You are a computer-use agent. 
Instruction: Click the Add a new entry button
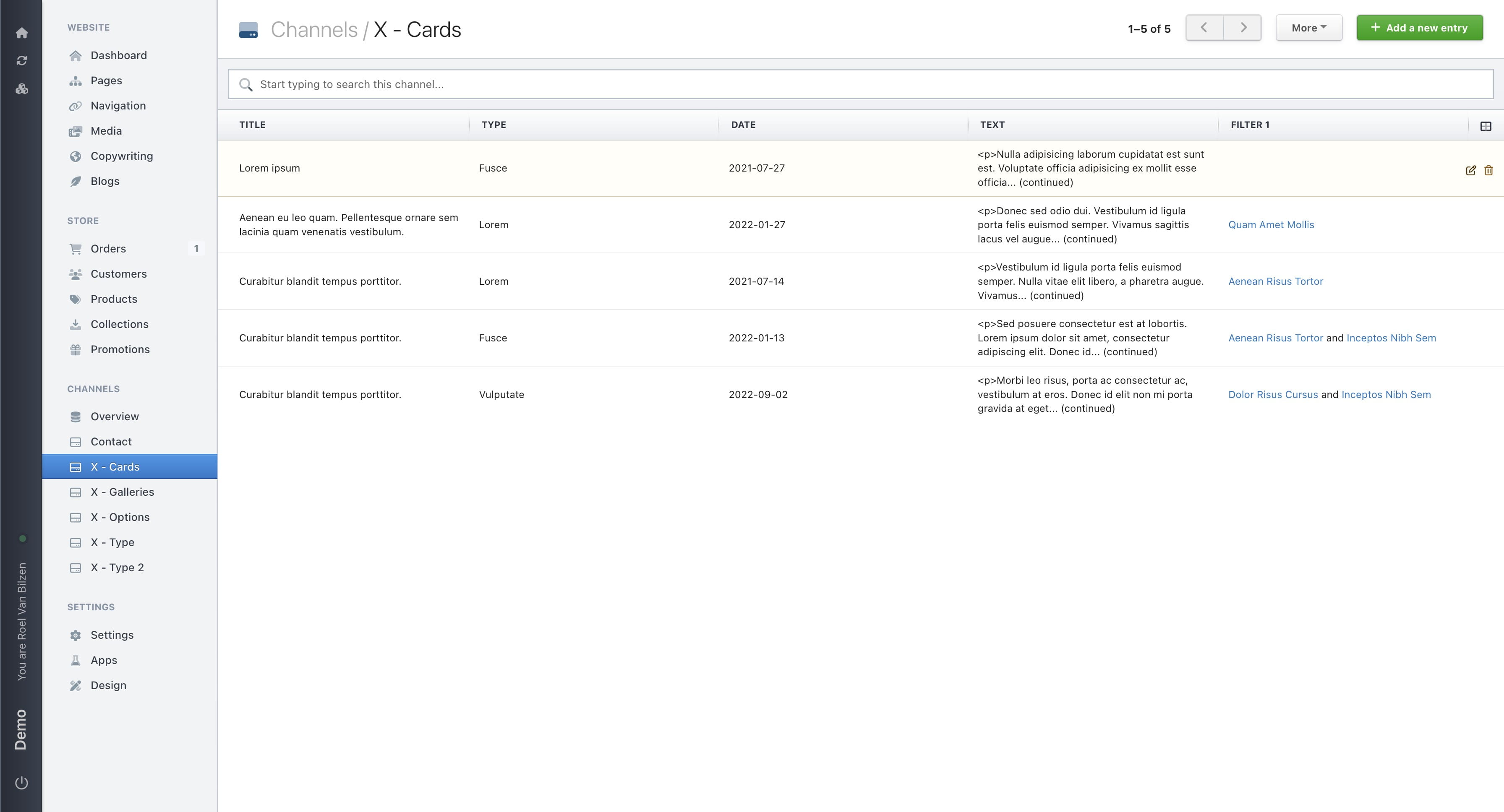click(x=1419, y=27)
